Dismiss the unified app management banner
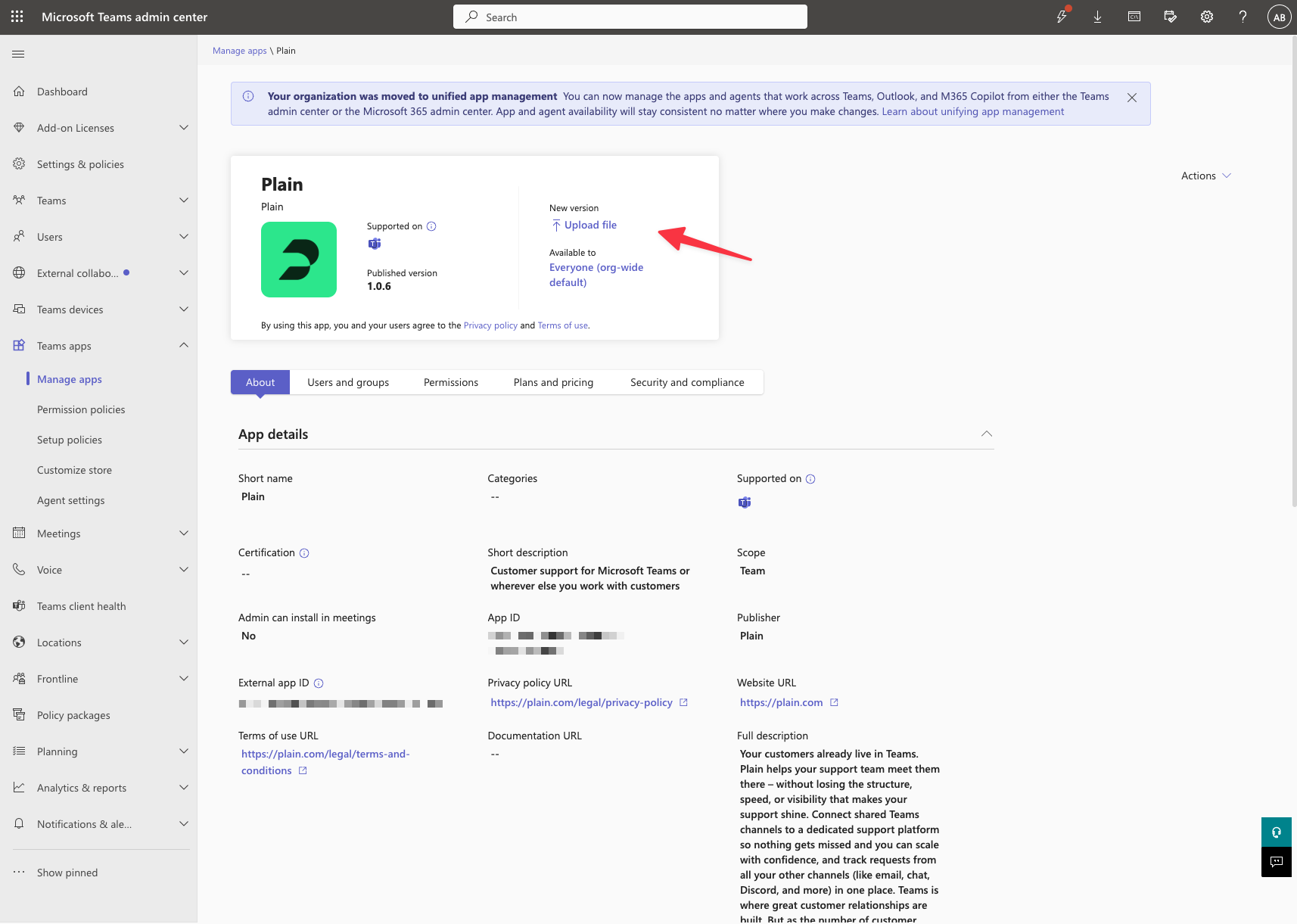 [1131, 98]
